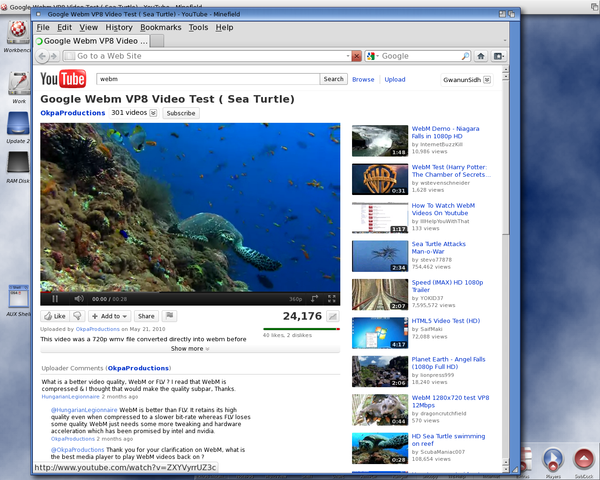Click the YouTube search field containing webm
Image resolution: width=600 pixels, height=480 pixels.
click(x=208, y=79)
